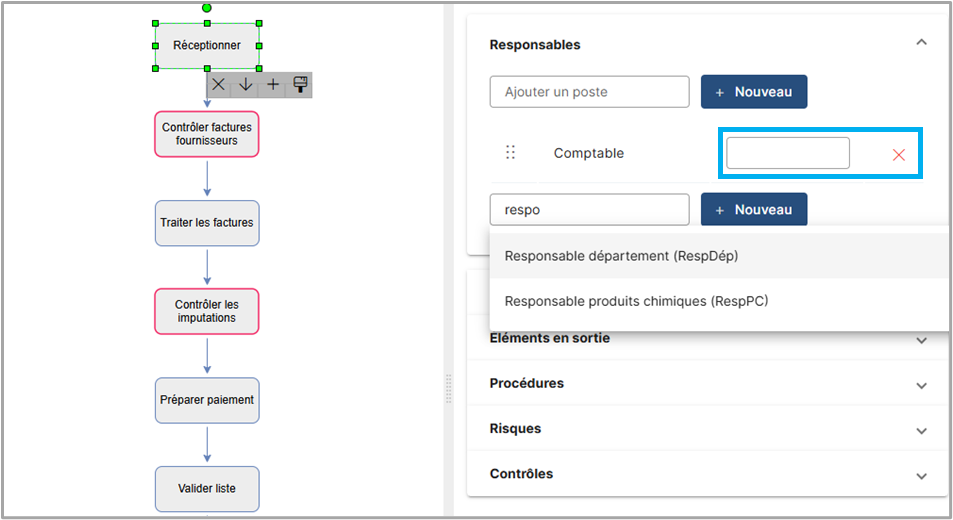Image resolution: width=953 pixels, height=520 pixels.
Task: Click the panel splitter grip handle
Action: pos(448,387)
